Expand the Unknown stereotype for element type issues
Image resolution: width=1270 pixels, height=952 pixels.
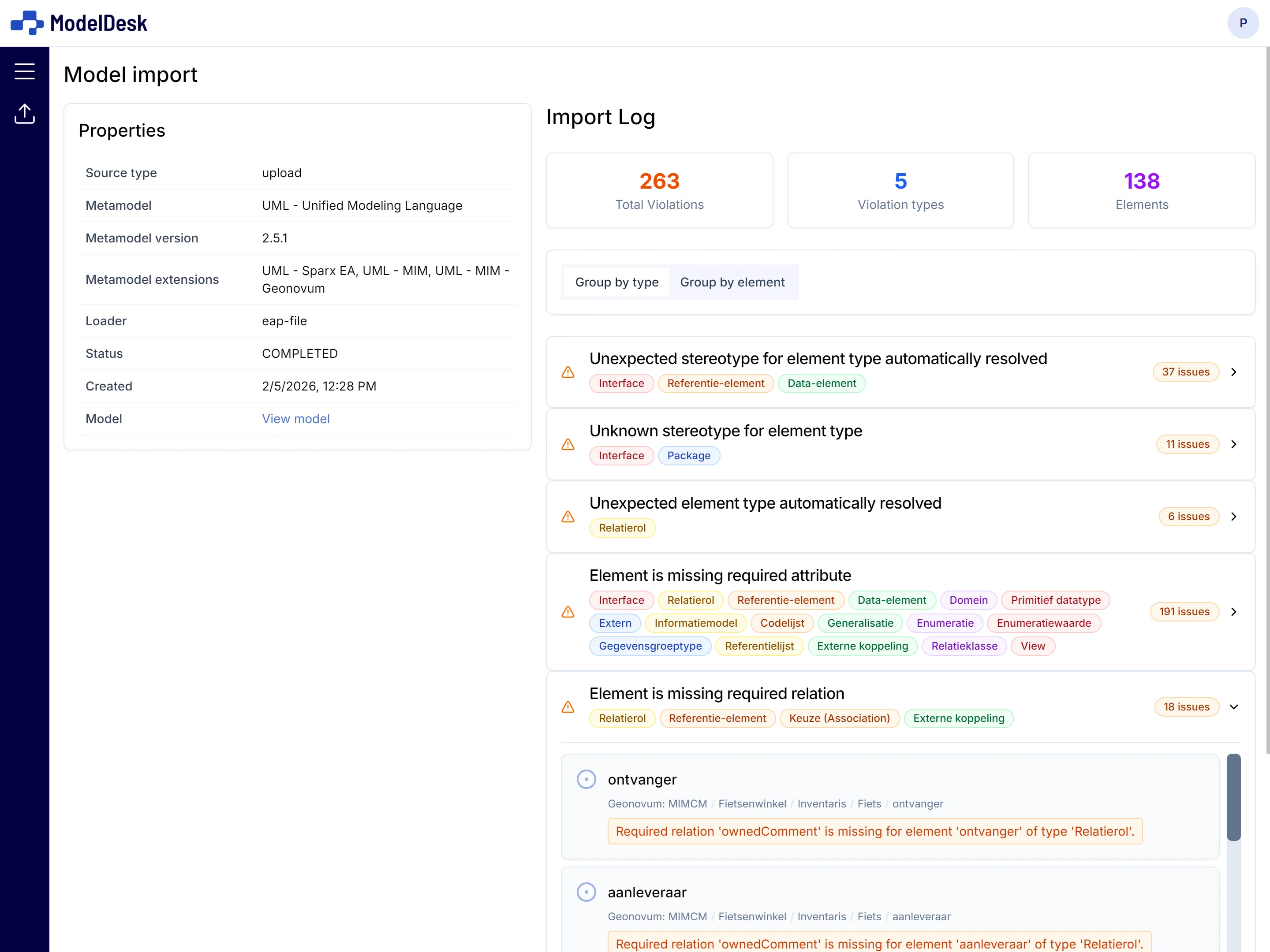(1234, 444)
